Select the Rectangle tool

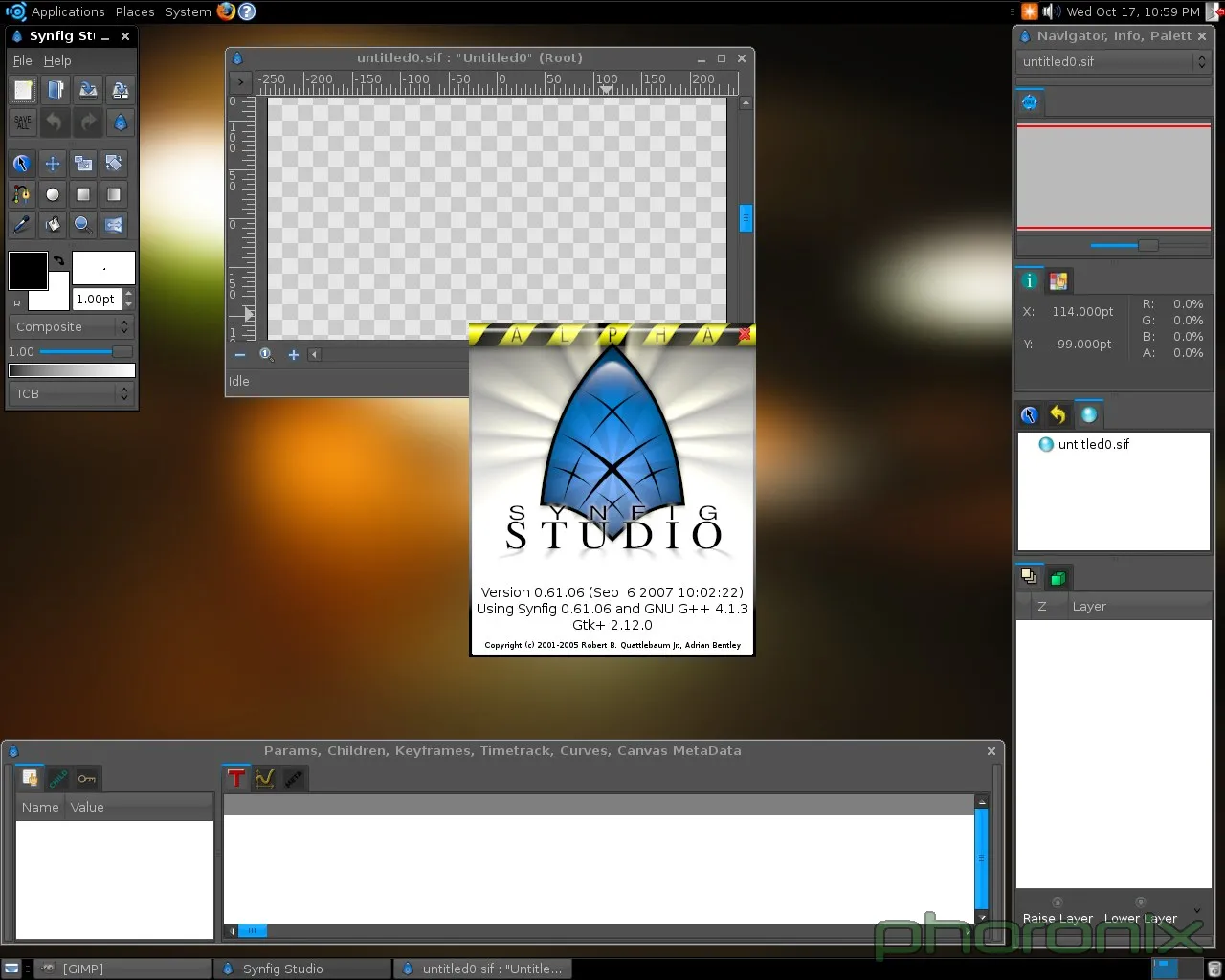point(83,194)
